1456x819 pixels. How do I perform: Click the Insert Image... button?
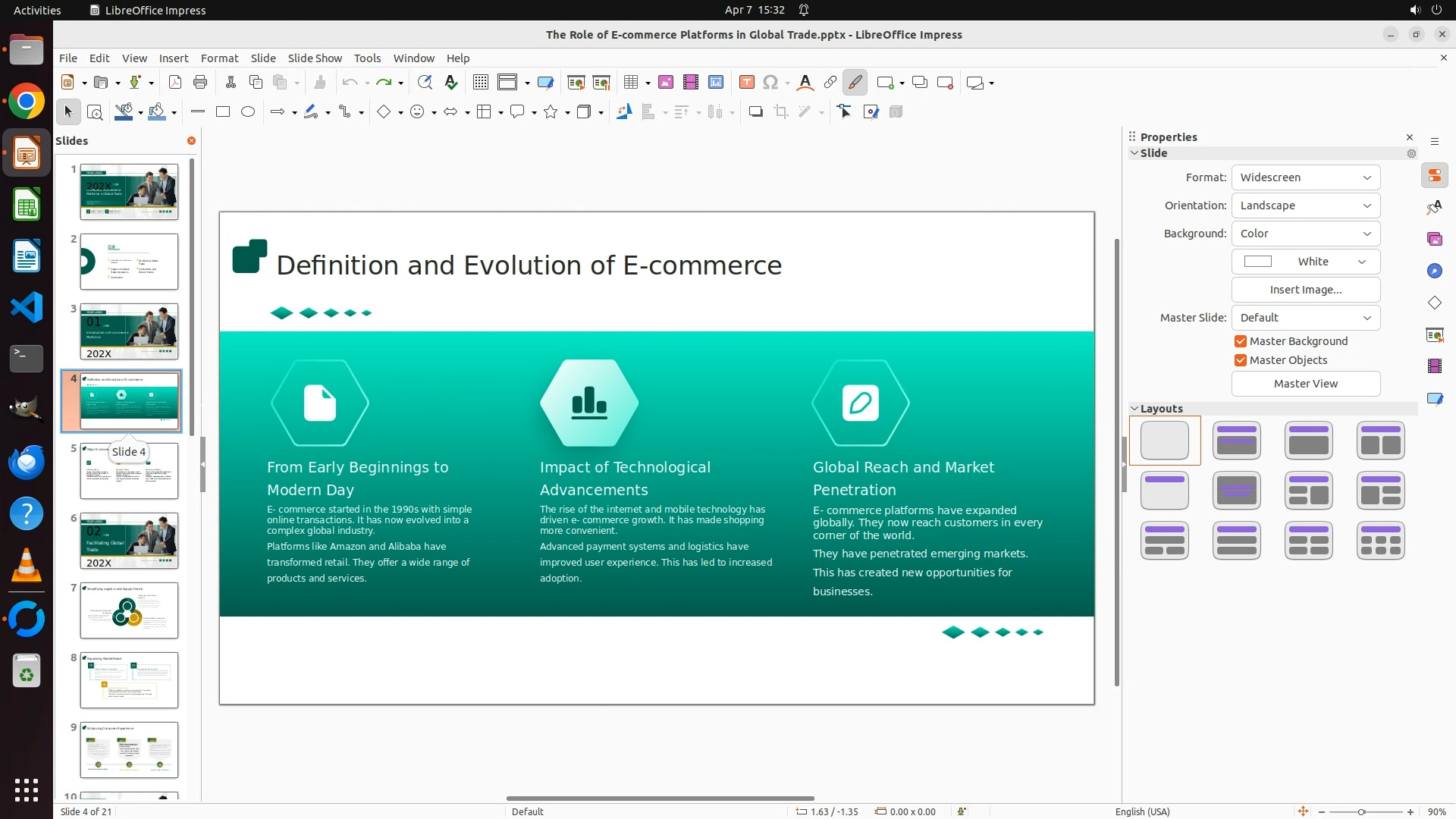click(x=1305, y=290)
